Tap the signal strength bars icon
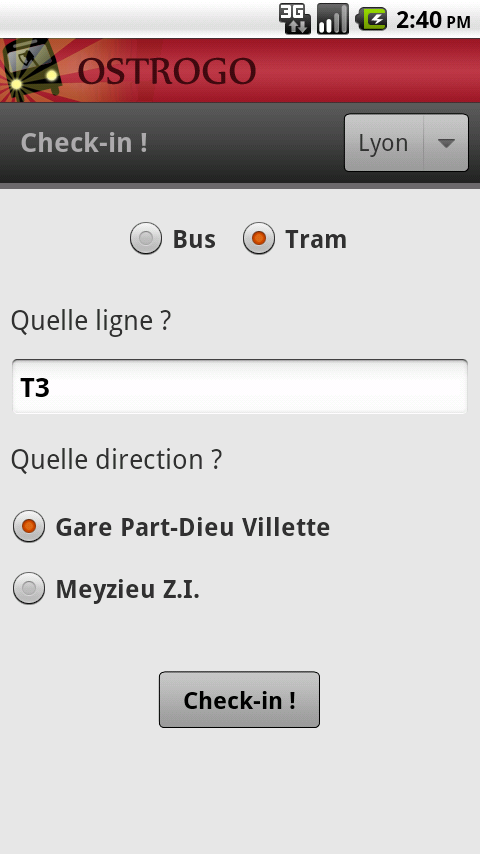The image size is (480, 854). coord(332,19)
